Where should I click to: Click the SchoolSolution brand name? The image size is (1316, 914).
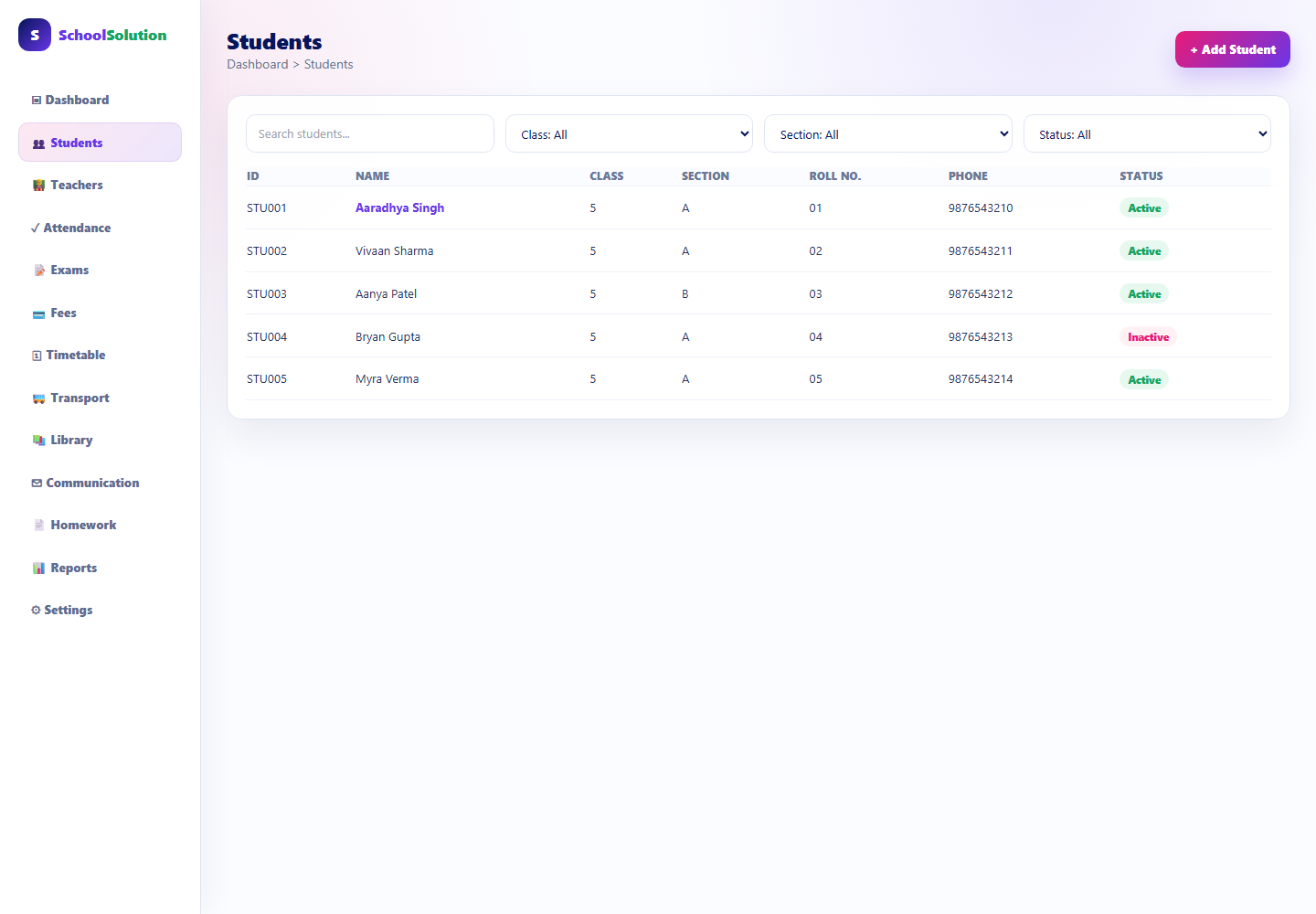[112, 35]
